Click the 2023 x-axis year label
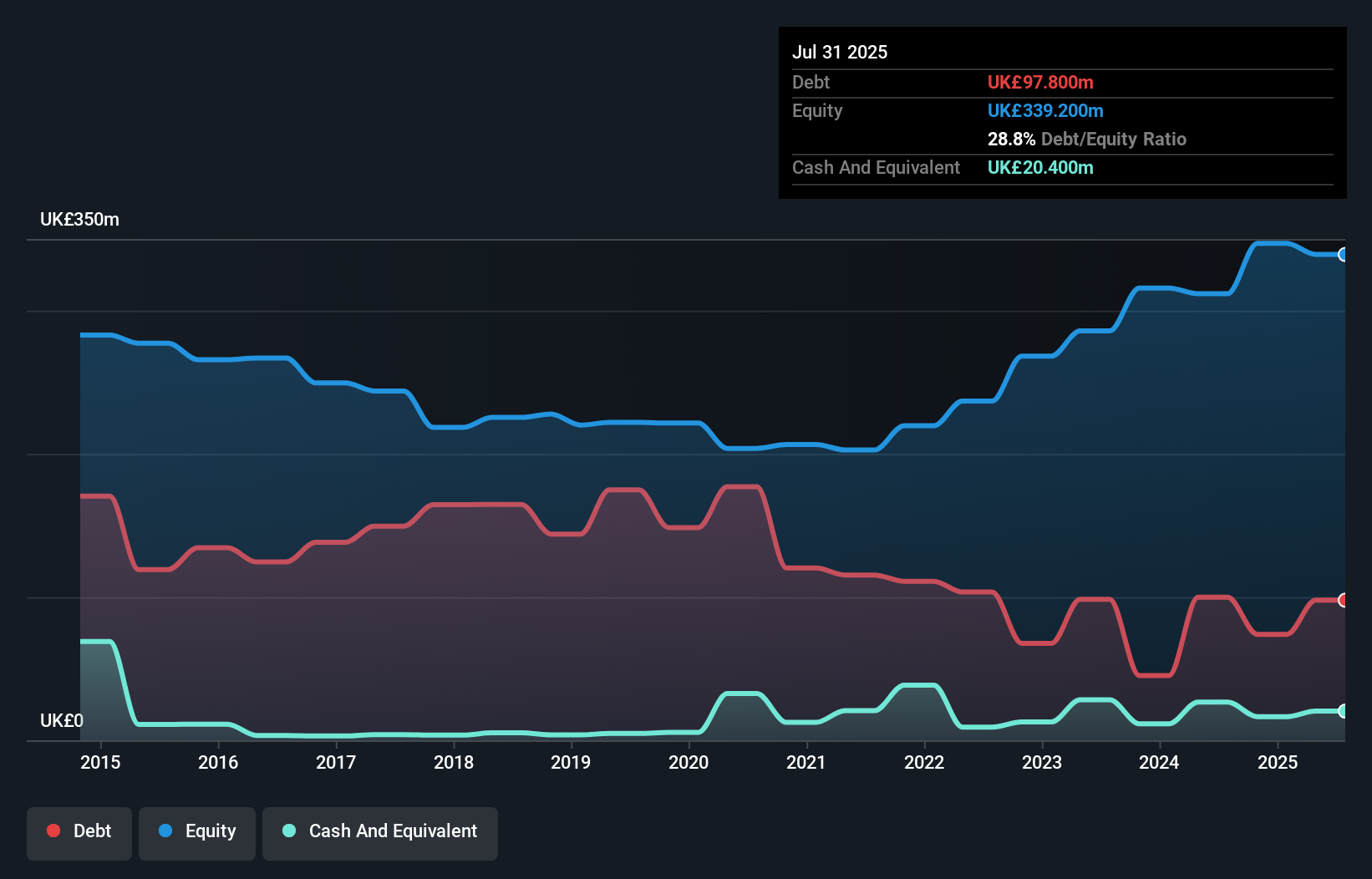Image resolution: width=1372 pixels, height=879 pixels. click(1042, 762)
